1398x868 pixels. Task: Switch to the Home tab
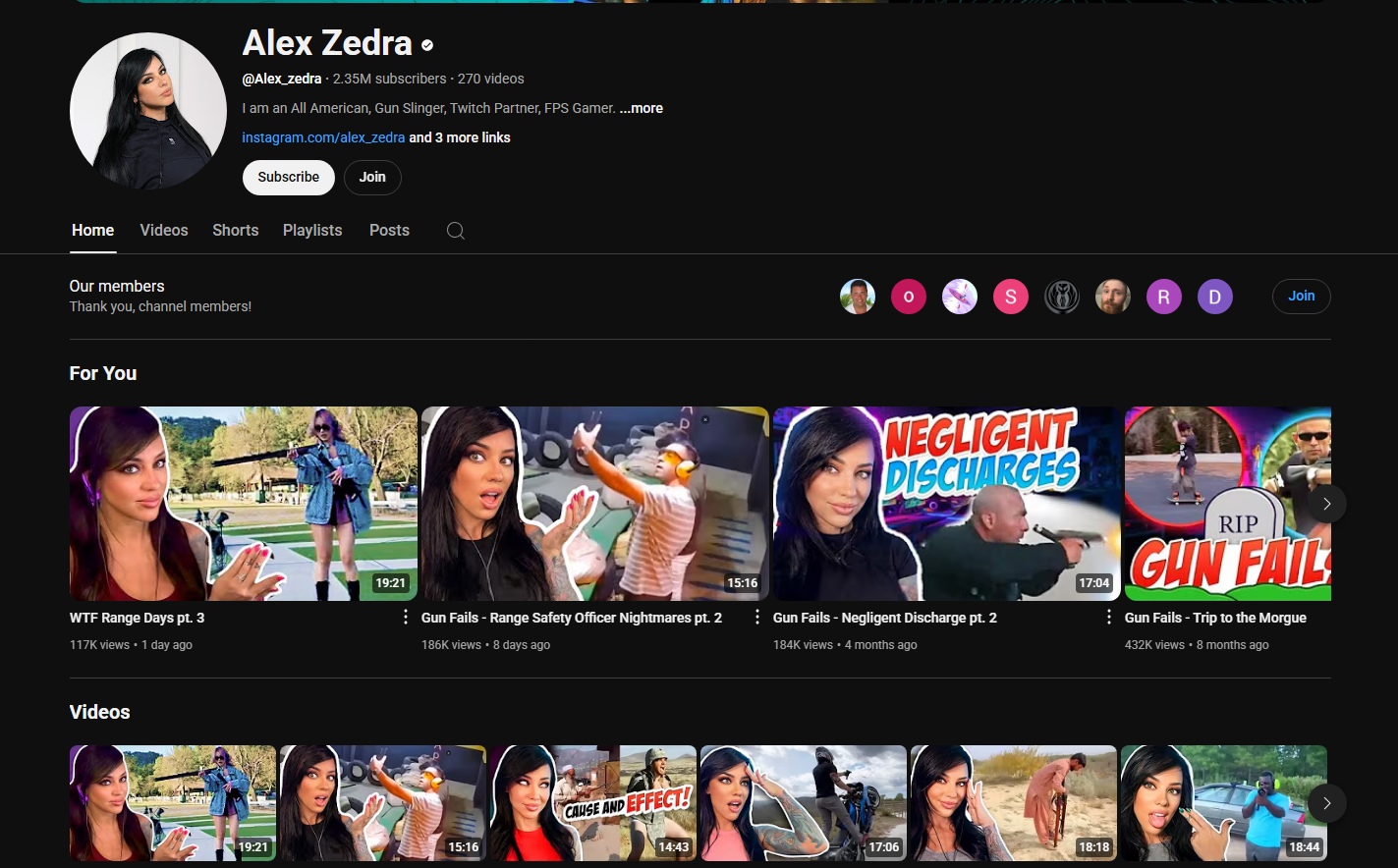click(x=93, y=230)
